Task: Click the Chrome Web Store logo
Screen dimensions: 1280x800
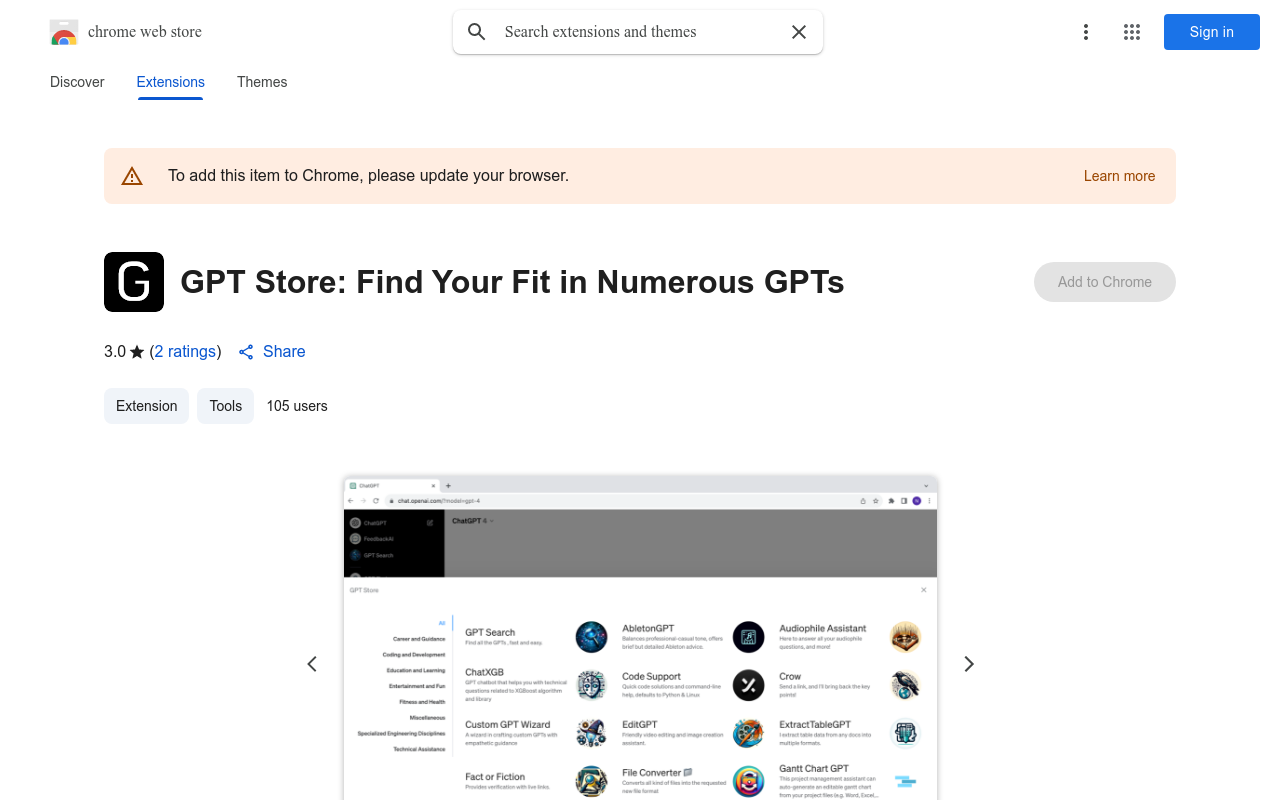Action: coord(63,32)
